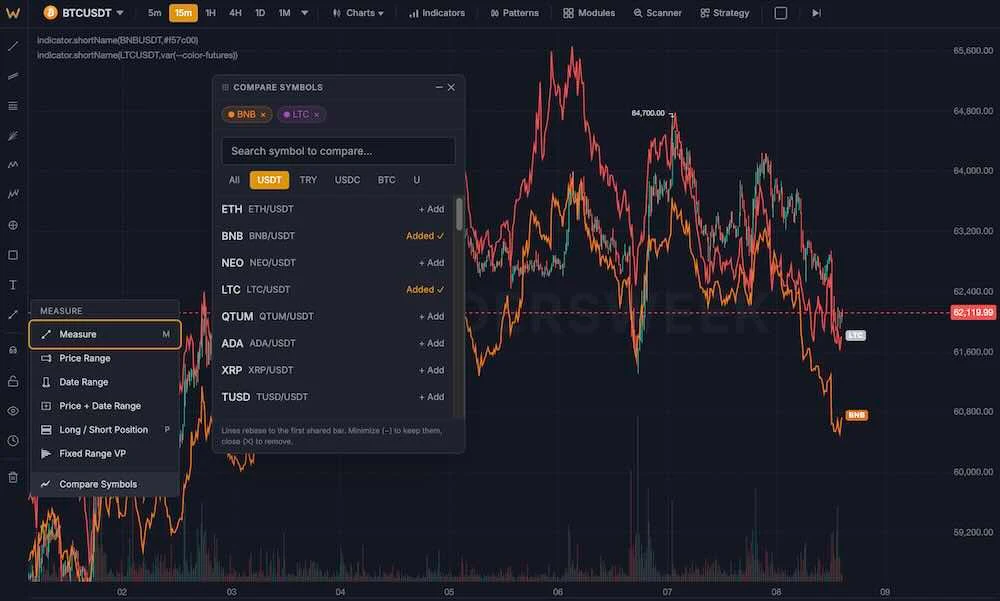Remove the BNB compare chip
The image size is (1000, 601).
pyautogui.click(x=263, y=115)
